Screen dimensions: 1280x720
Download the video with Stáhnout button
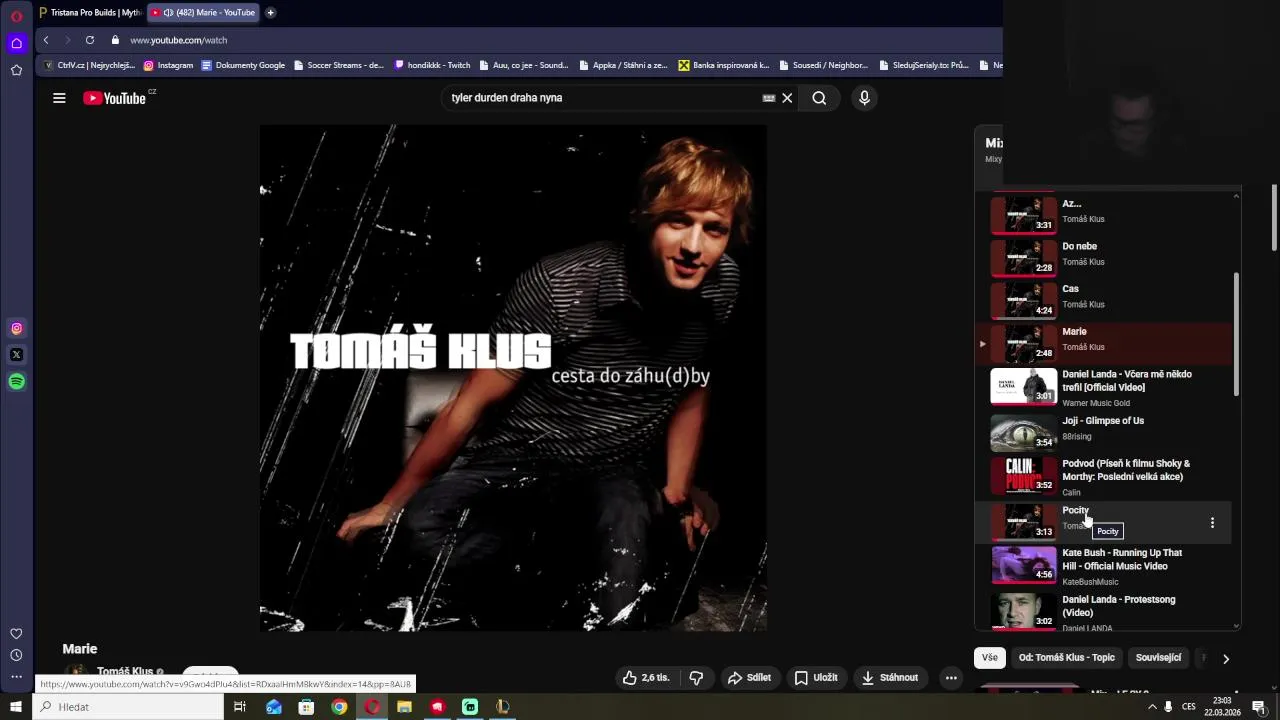890,677
